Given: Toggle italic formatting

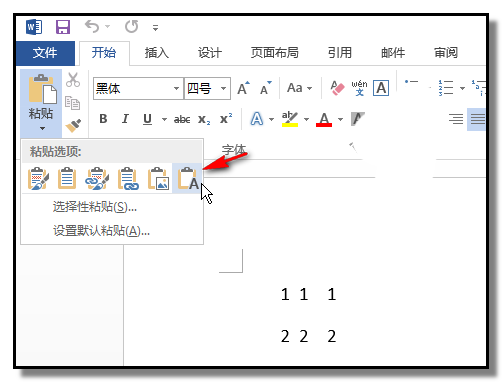Looking at the screenshot, I should point(125,119).
